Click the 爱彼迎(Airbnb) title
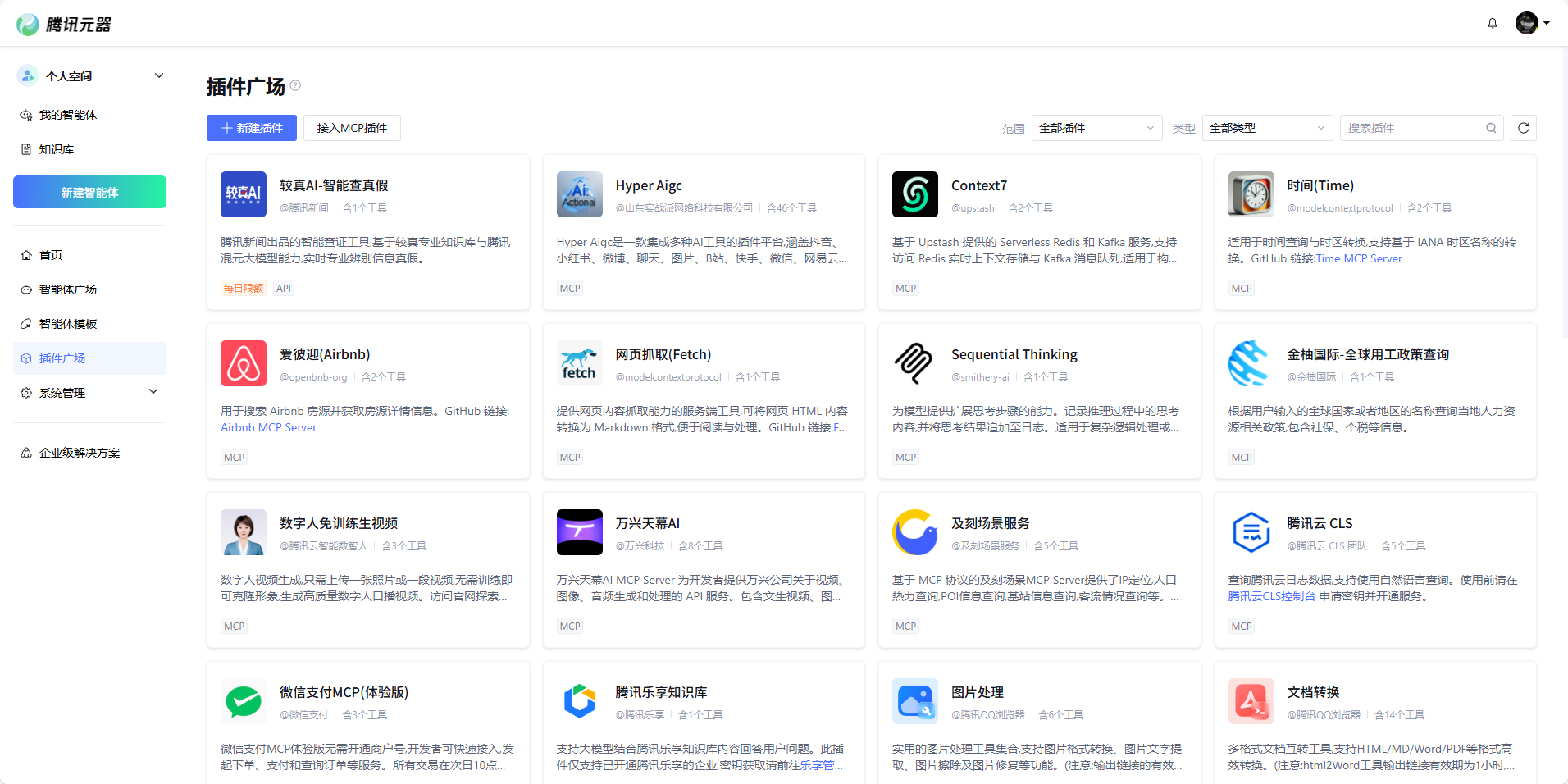This screenshot has height=784, width=1568. pyautogui.click(x=325, y=354)
